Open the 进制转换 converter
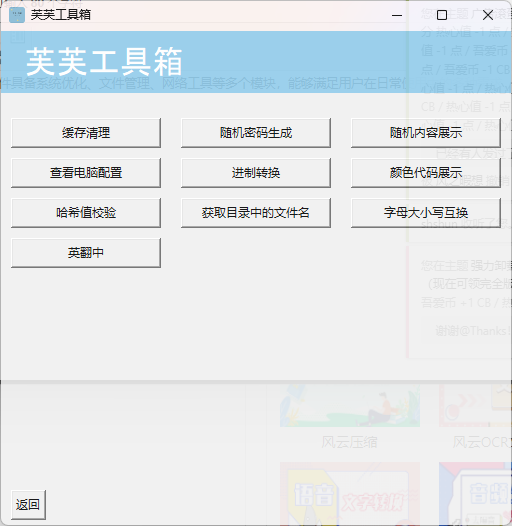512x526 pixels. [256, 173]
